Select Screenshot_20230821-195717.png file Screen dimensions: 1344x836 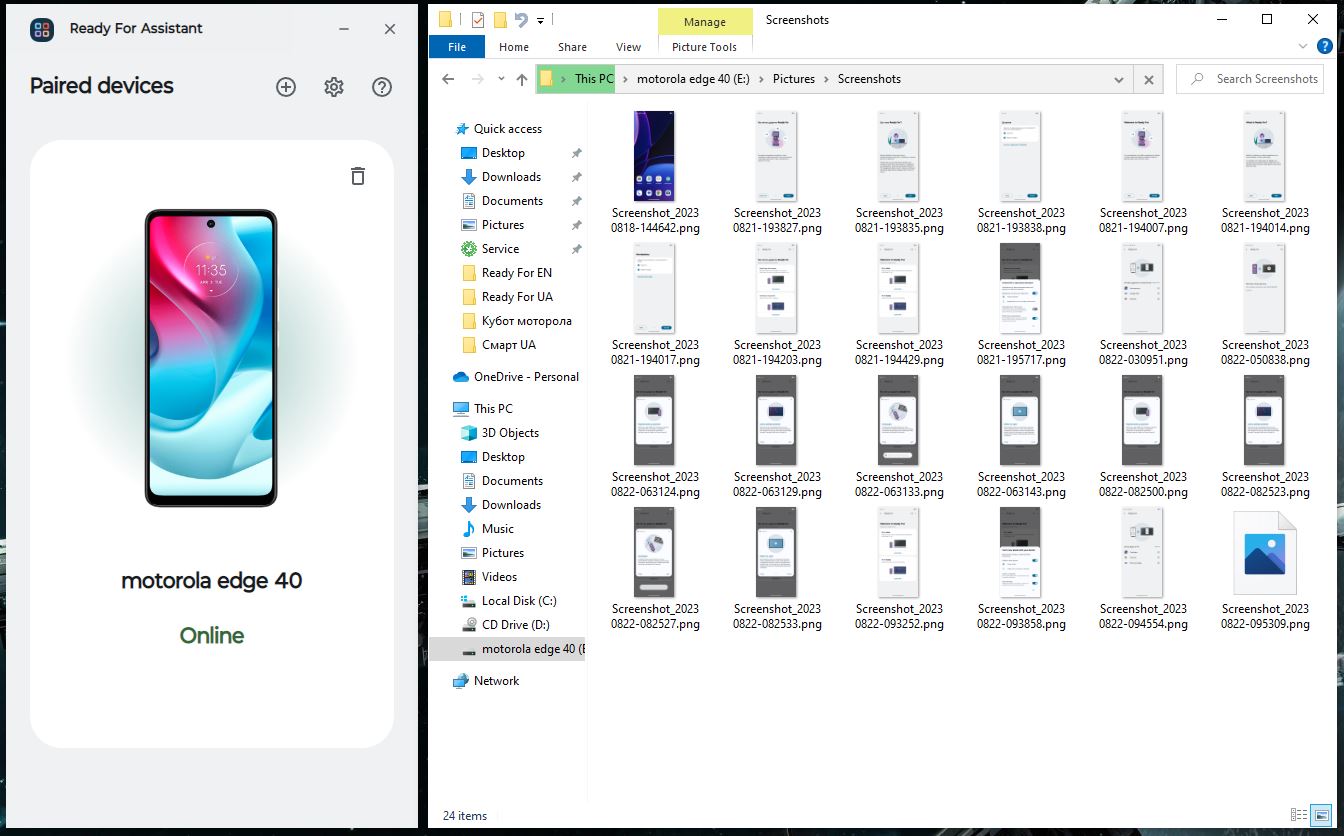click(1021, 305)
